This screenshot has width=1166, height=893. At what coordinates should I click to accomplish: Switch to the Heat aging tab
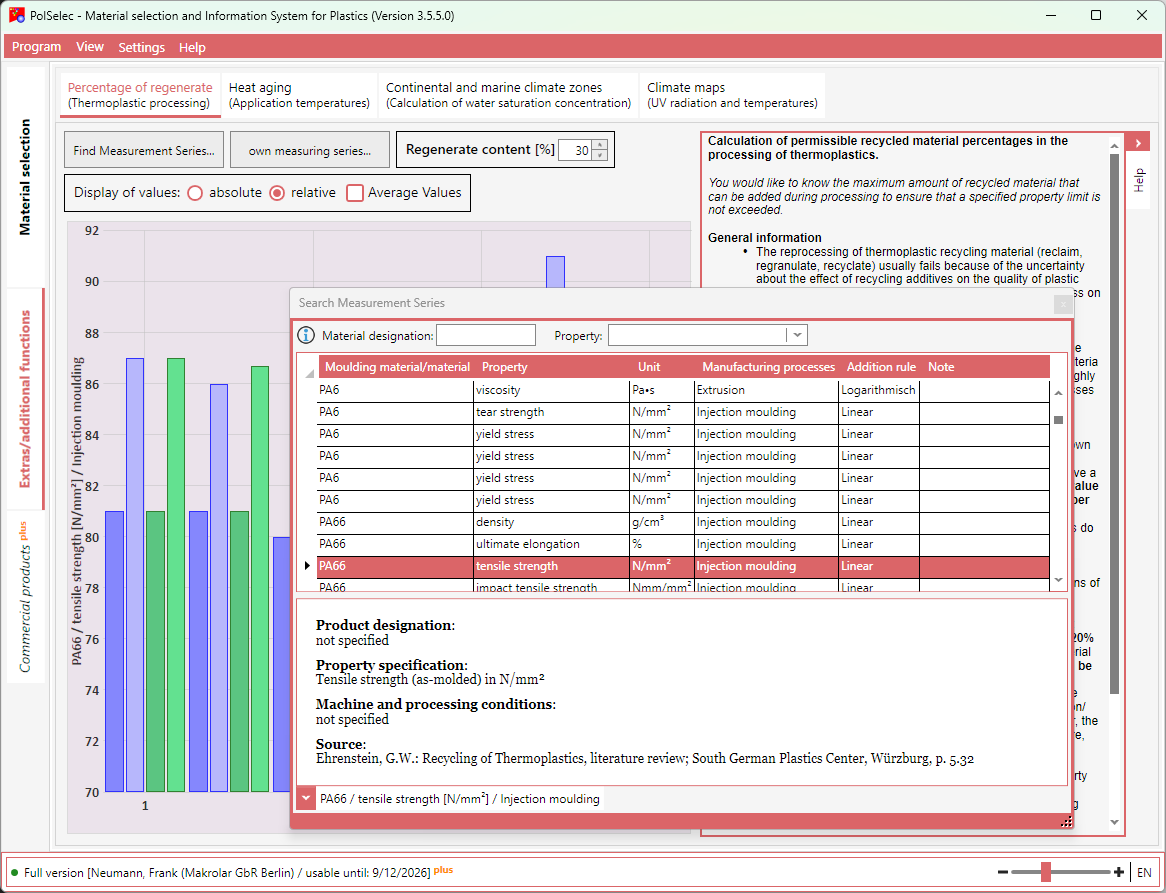[x=299, y=94]
